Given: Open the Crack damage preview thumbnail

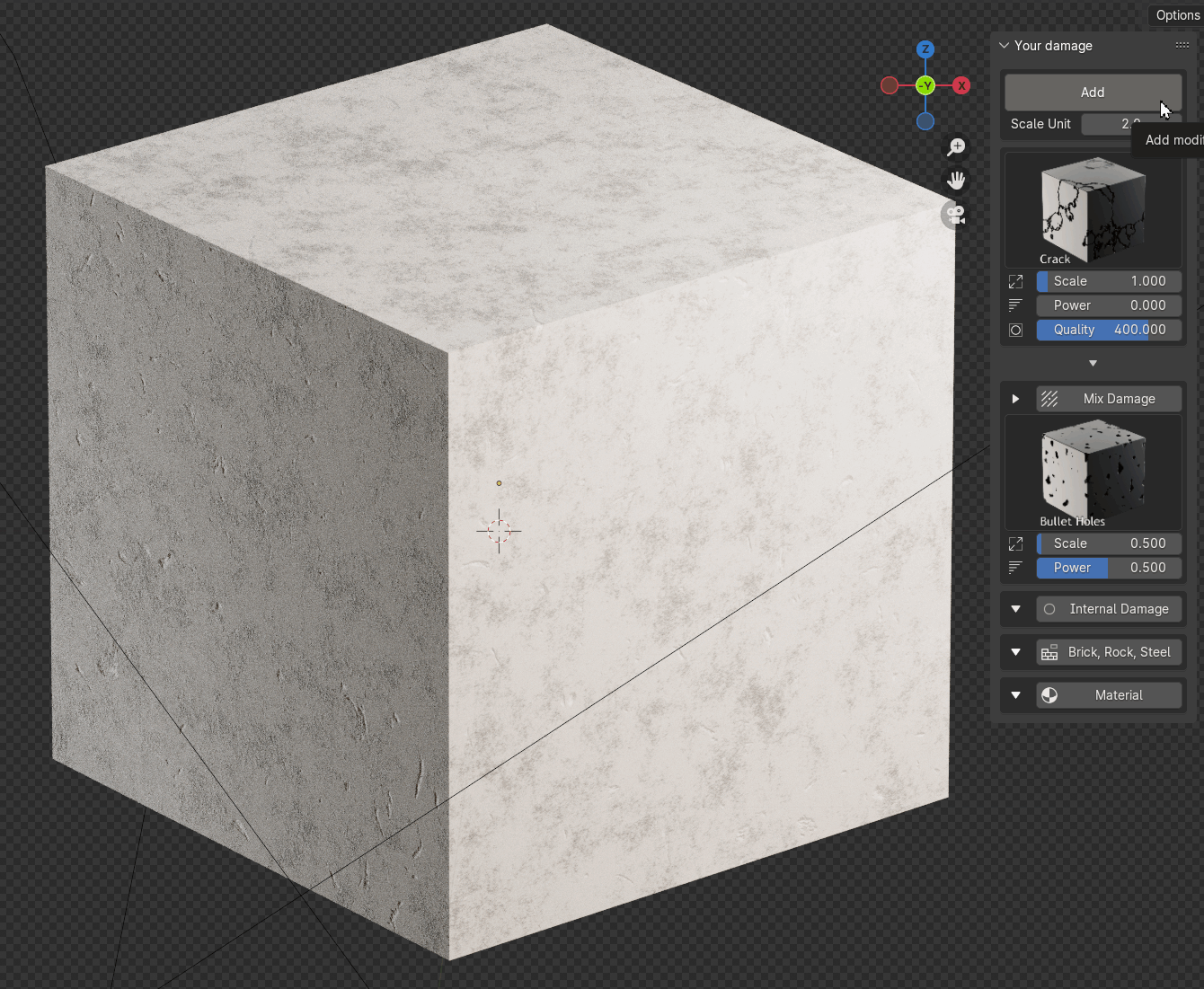Looking at the screenshot, I should pos(1093,210).
